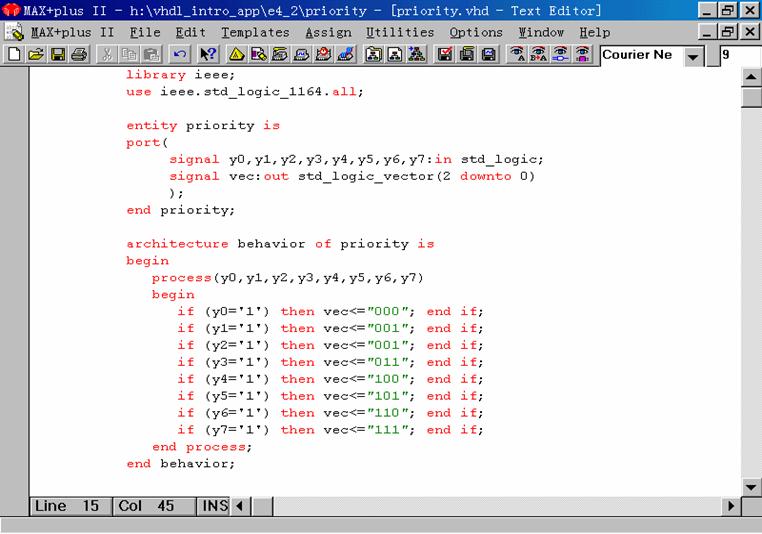Click the vertical scrollbar thumb
This screenshot has height=534, width=762.
coord(751,97)
